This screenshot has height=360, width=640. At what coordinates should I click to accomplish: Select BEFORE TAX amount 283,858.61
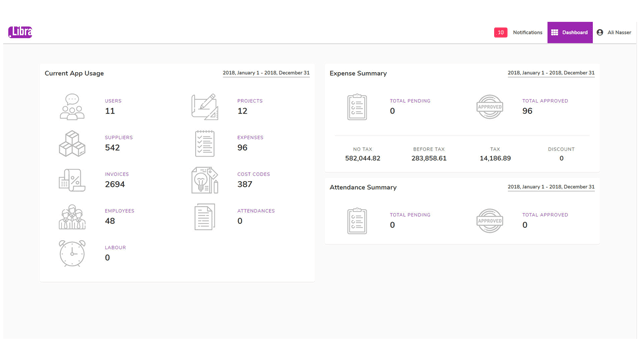pos(429,158)
